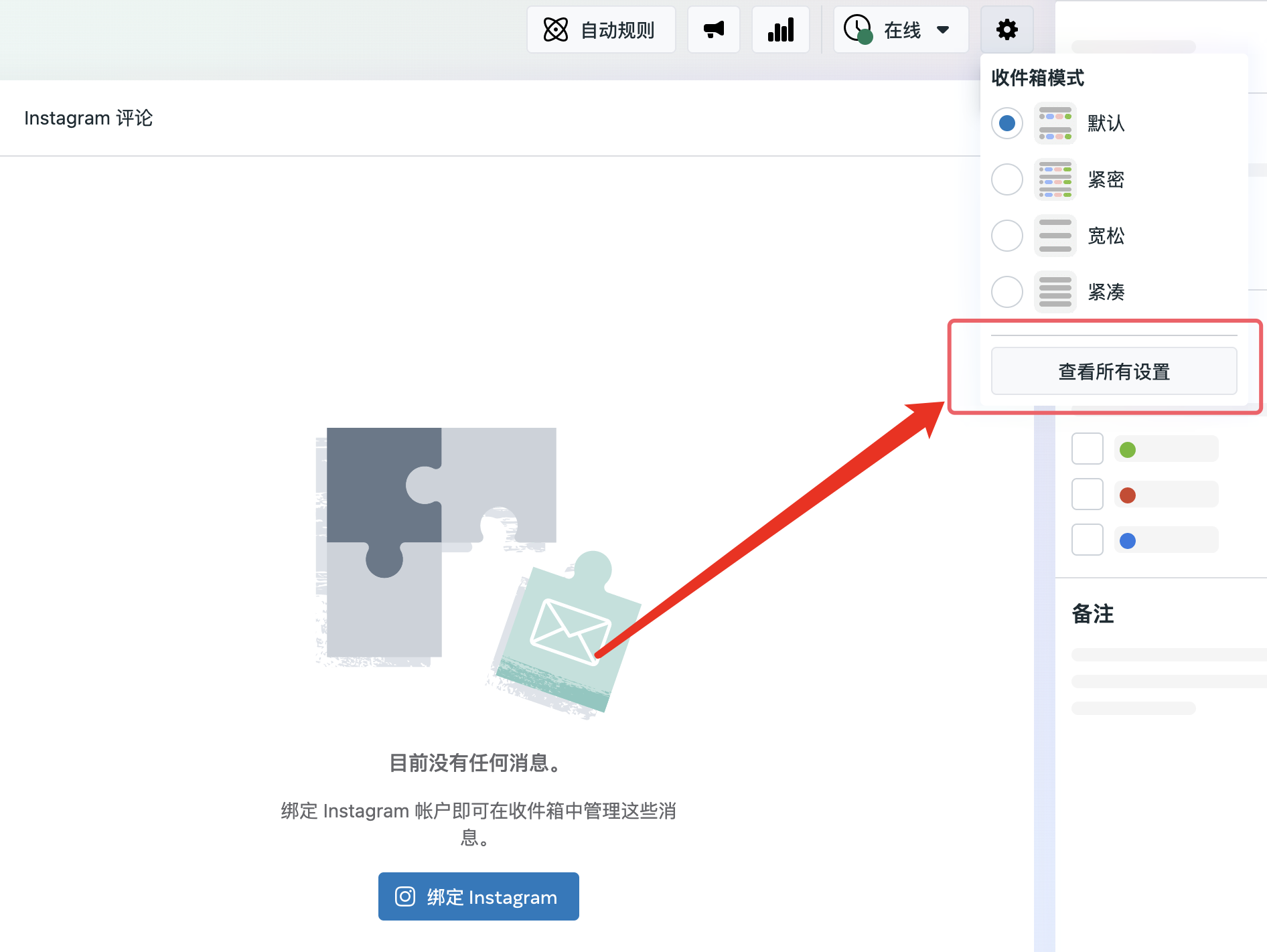
Task: Click 查看所有设置 to view all settings
Action: [1114, 371]
